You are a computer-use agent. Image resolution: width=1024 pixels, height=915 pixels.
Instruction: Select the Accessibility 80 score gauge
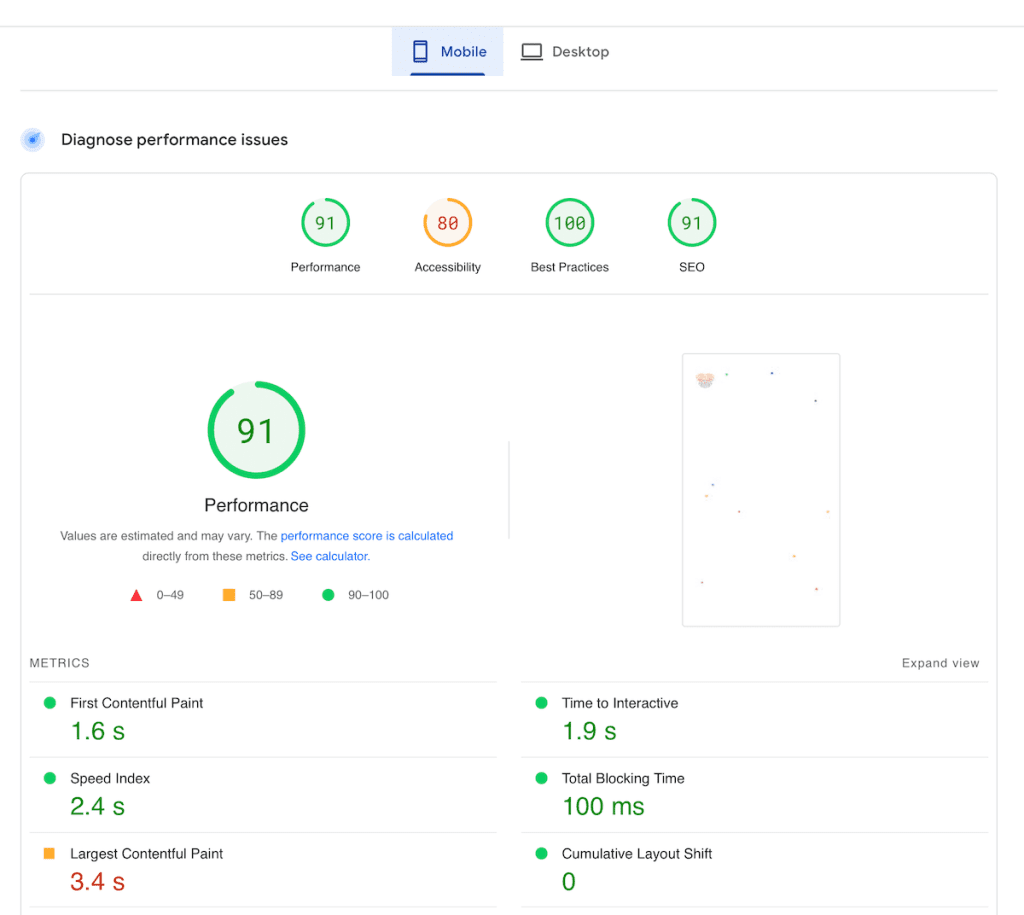447,223
